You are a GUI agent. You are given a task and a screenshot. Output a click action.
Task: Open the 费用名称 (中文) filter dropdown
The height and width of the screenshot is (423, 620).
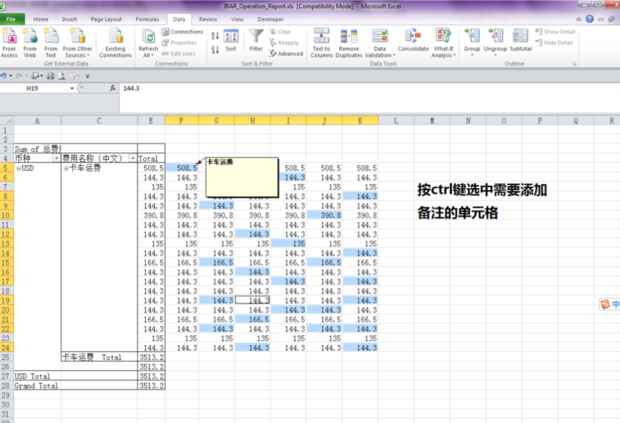click(131, 158)
